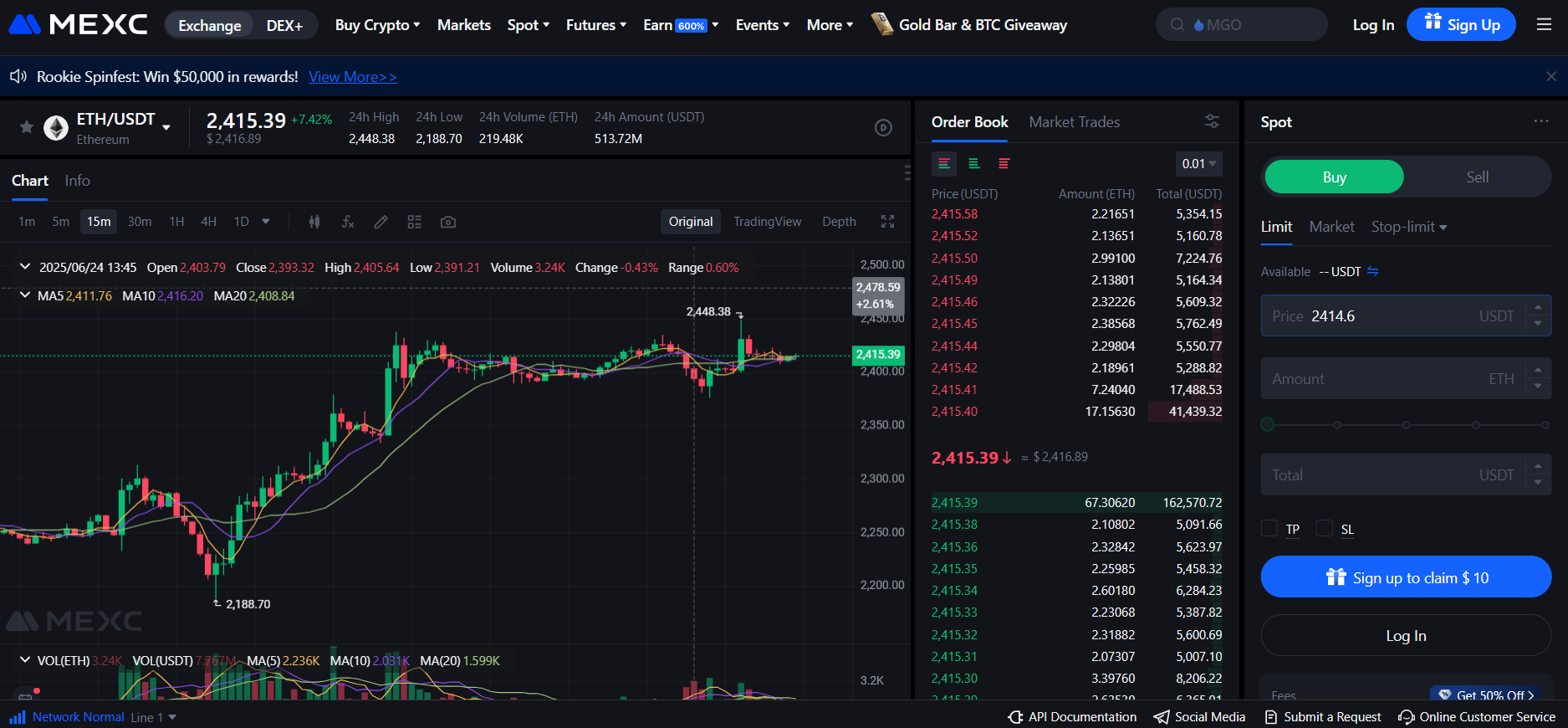This screenshot has height=728, width=1568.
Task: Take a chart snapshot with camera icon
Action: (448, 222)
